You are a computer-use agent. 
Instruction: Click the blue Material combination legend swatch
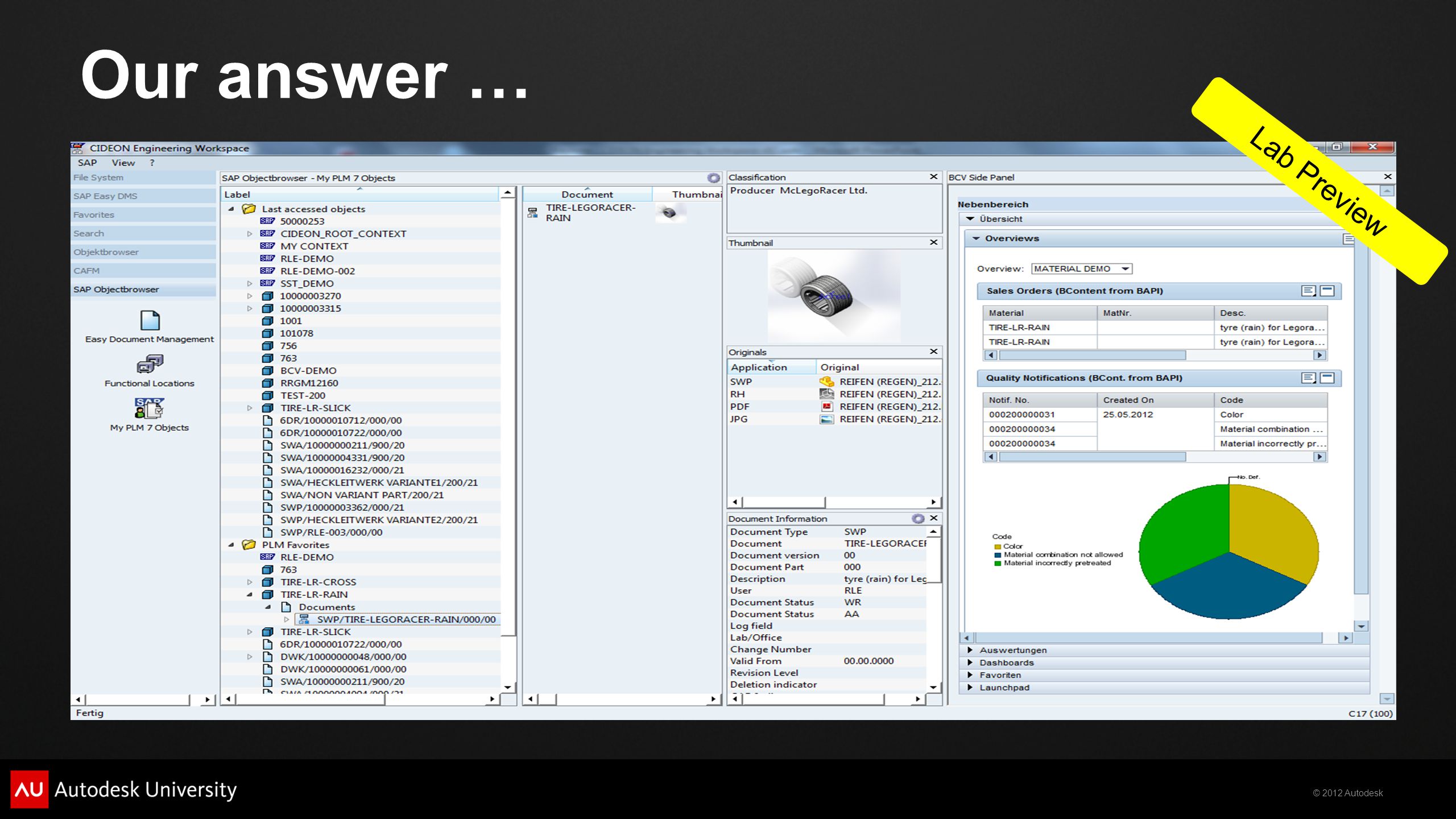(x=998, y=555)
